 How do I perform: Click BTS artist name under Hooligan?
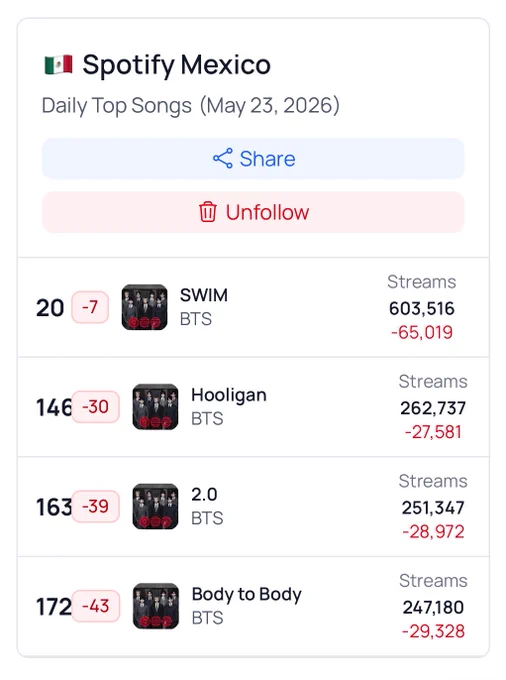coord(207,419)
